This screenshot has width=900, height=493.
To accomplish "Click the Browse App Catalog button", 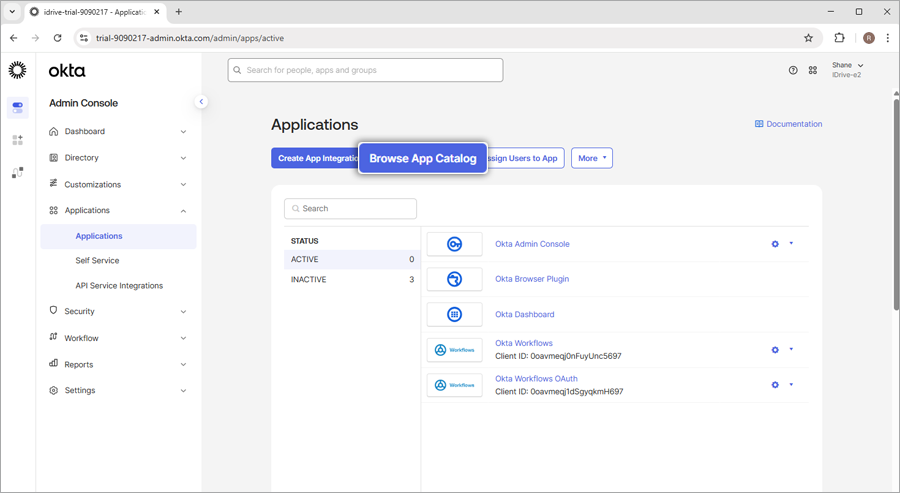I will (x=423, y=158).
